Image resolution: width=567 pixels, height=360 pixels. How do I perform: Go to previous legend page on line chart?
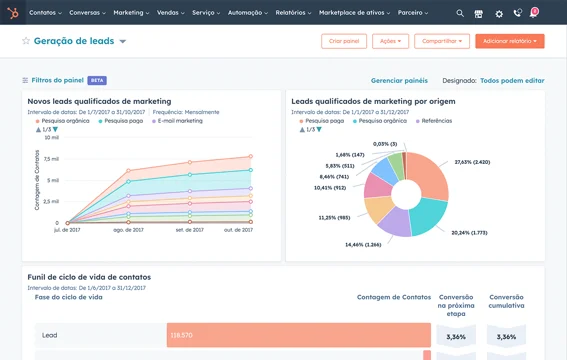click(38, 129)
